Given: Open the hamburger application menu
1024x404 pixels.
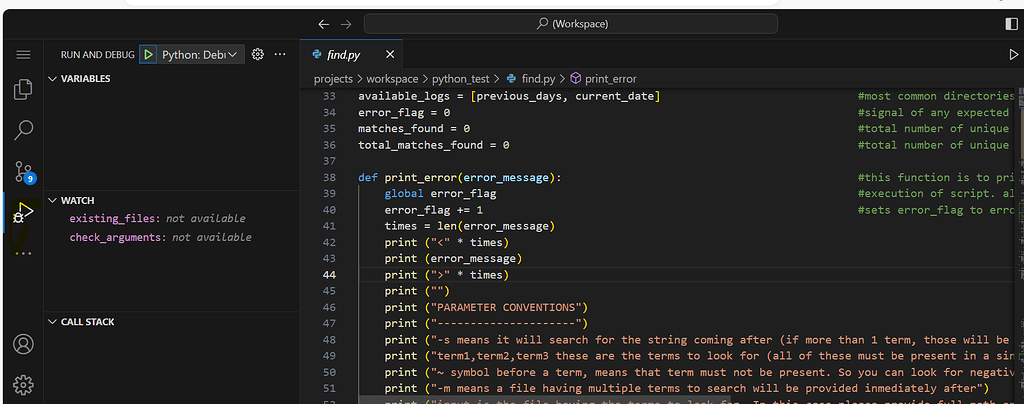Looking at the screenshot, I should tap(24, 54).
